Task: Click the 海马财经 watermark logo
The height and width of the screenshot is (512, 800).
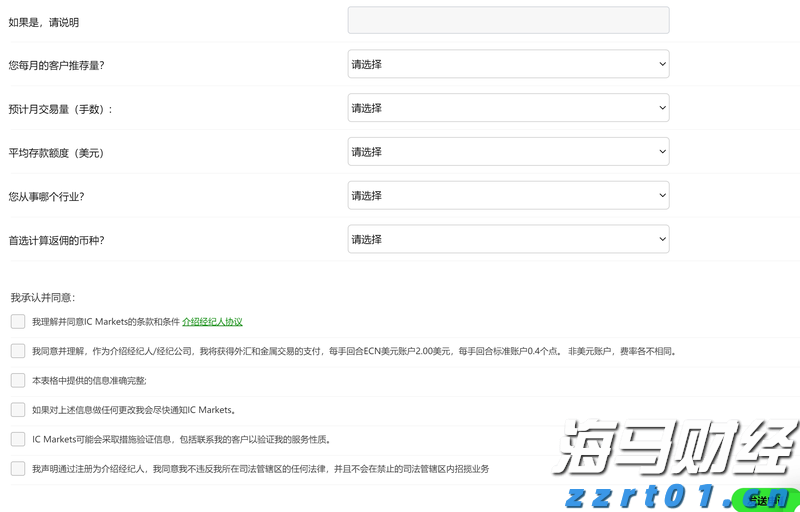Action: tap(678, 448)
